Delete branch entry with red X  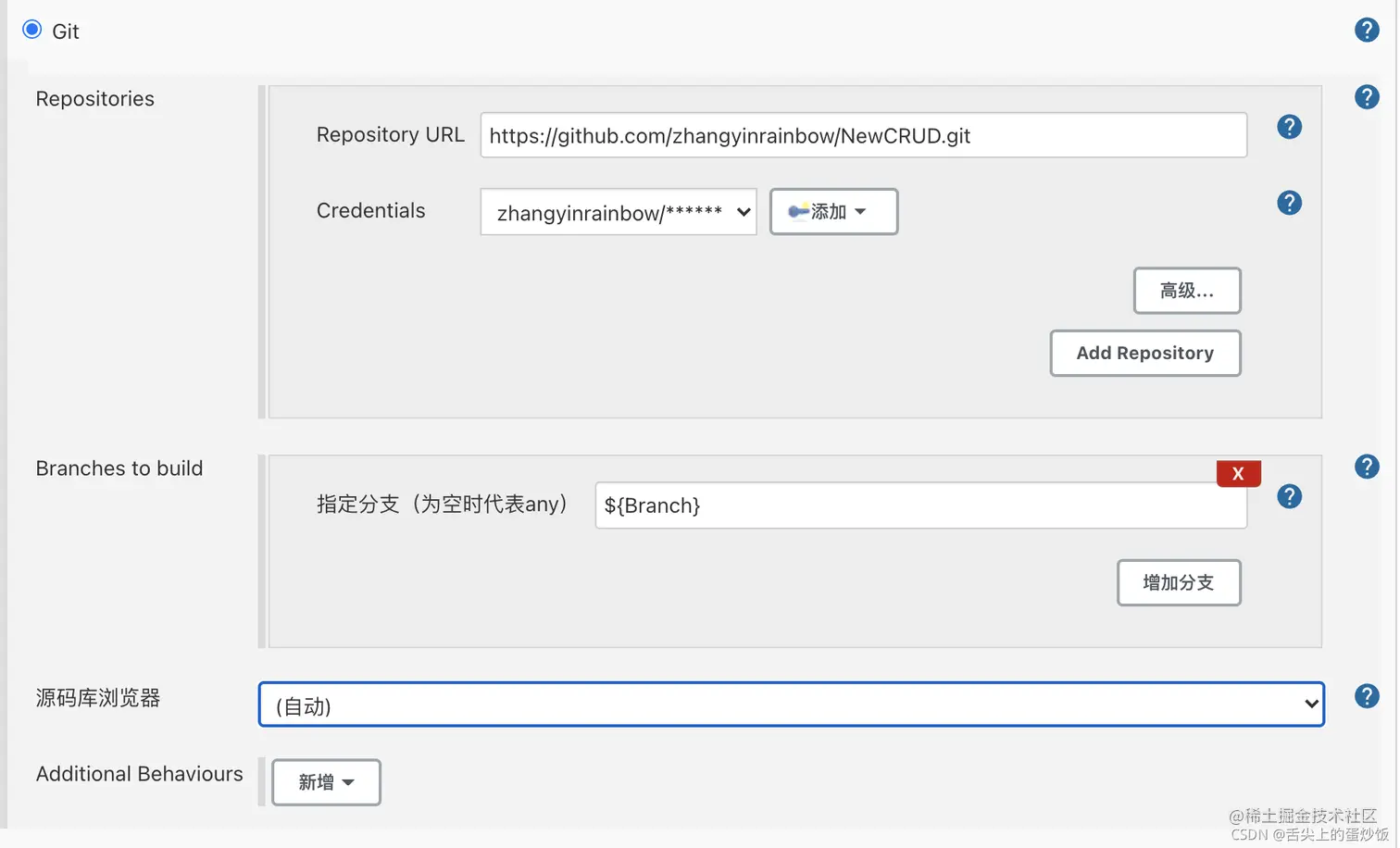pyautogui.click(x=1238, y=473)
